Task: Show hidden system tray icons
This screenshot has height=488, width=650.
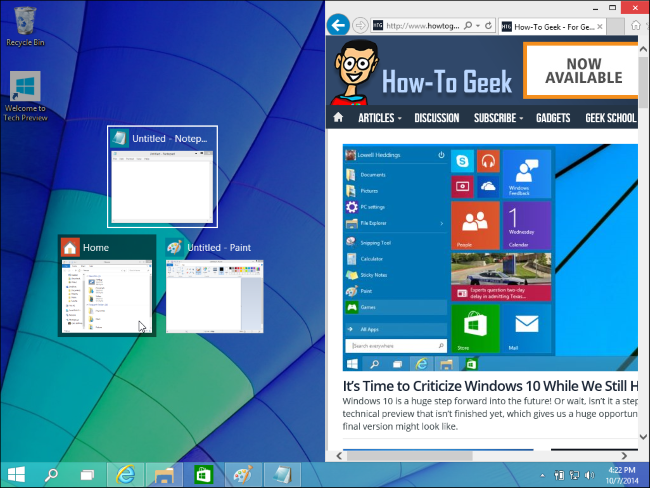Action: coord(542,476)
